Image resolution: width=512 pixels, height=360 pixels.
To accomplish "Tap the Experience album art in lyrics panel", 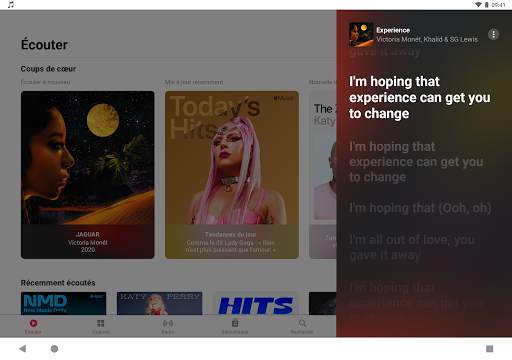I will point(361,34).
